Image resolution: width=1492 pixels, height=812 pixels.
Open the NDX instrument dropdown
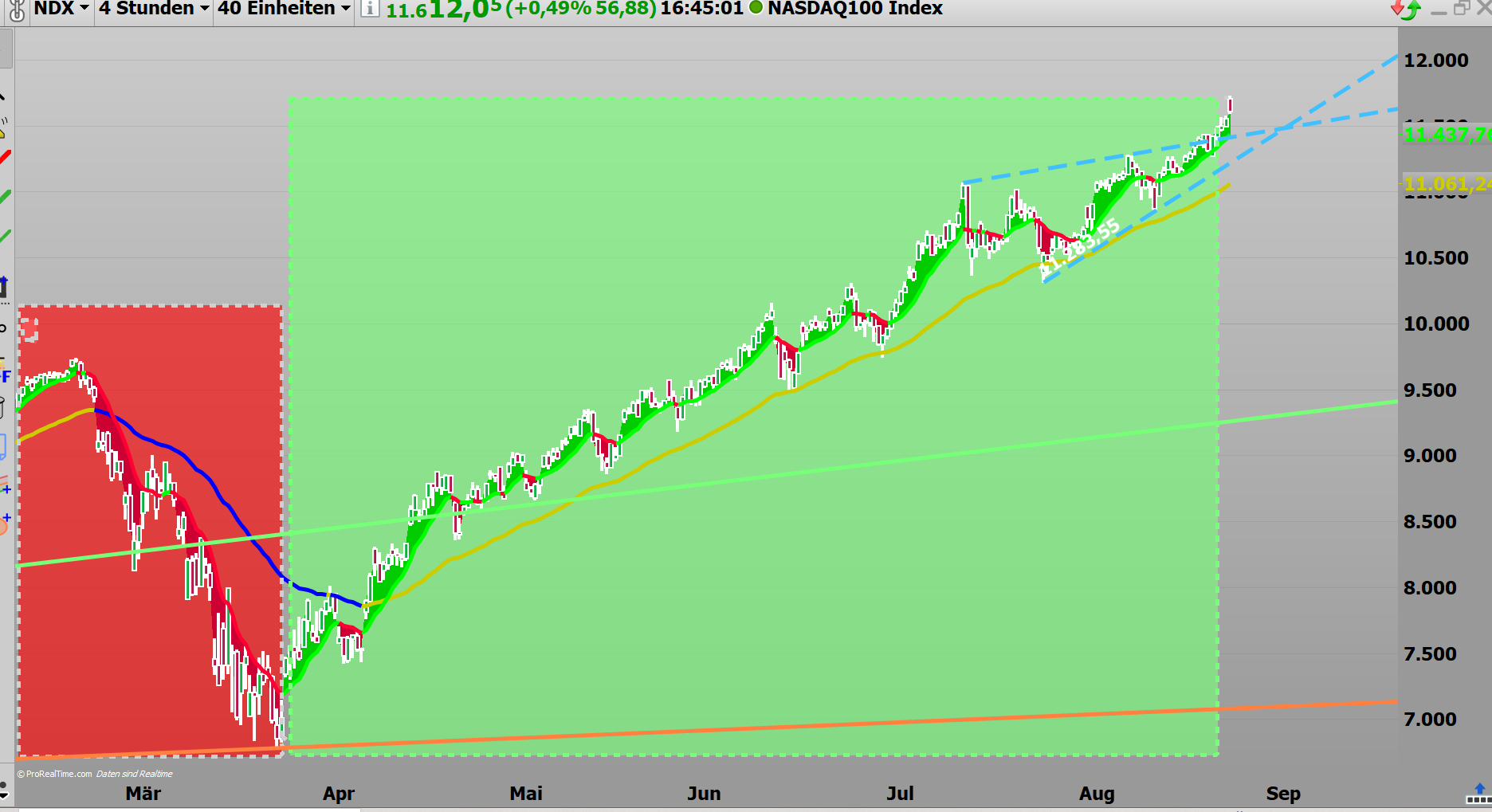(x=61, y=9)
